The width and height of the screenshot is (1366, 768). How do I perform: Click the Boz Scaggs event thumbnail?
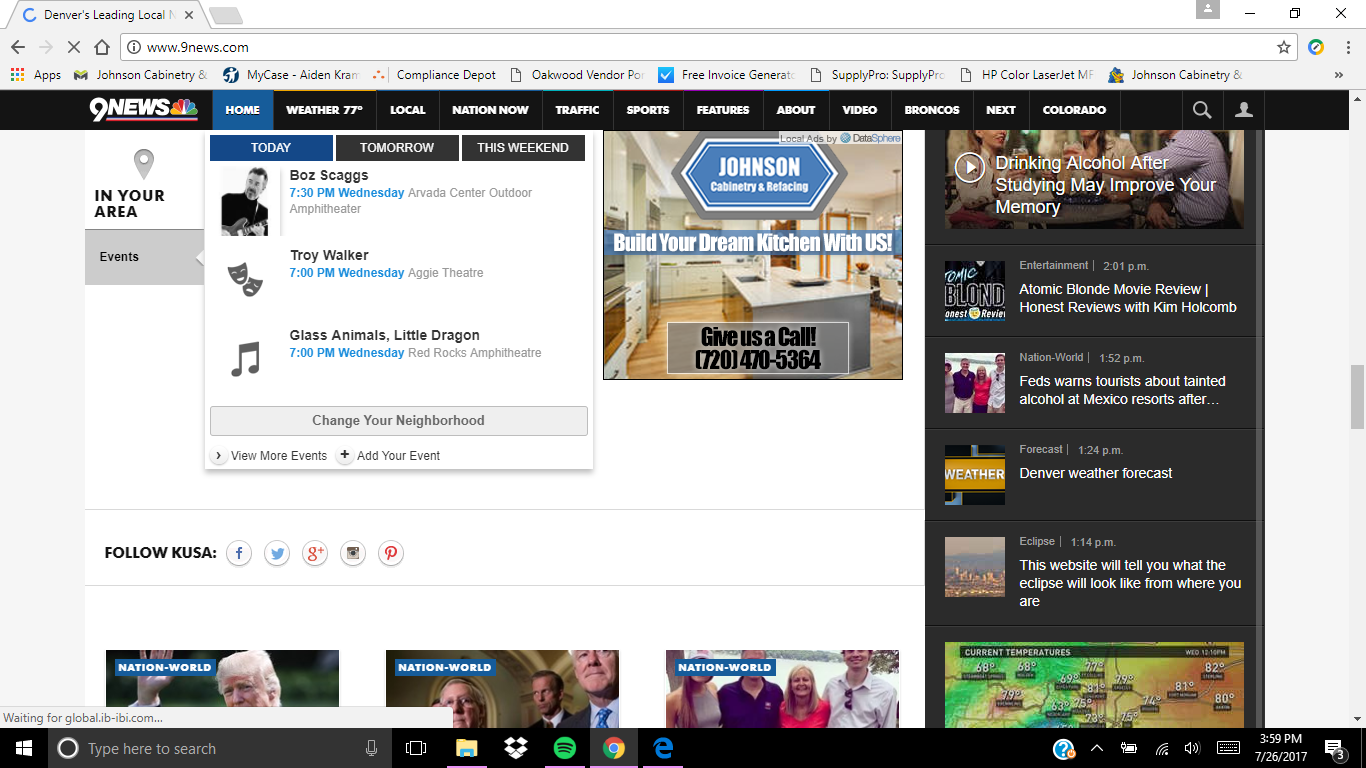[245, 200]
